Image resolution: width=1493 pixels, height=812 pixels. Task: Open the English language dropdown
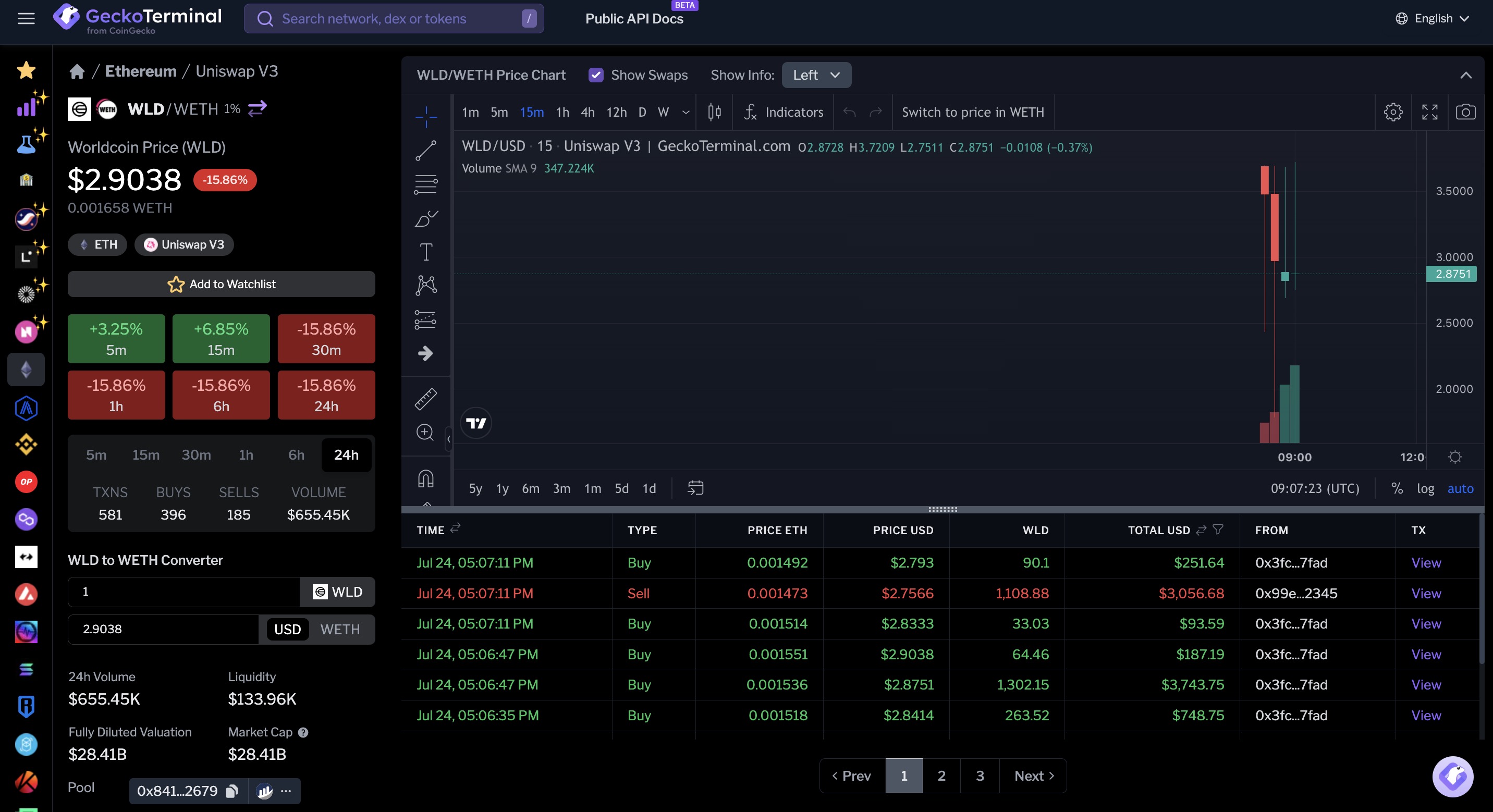(1433, 19)
